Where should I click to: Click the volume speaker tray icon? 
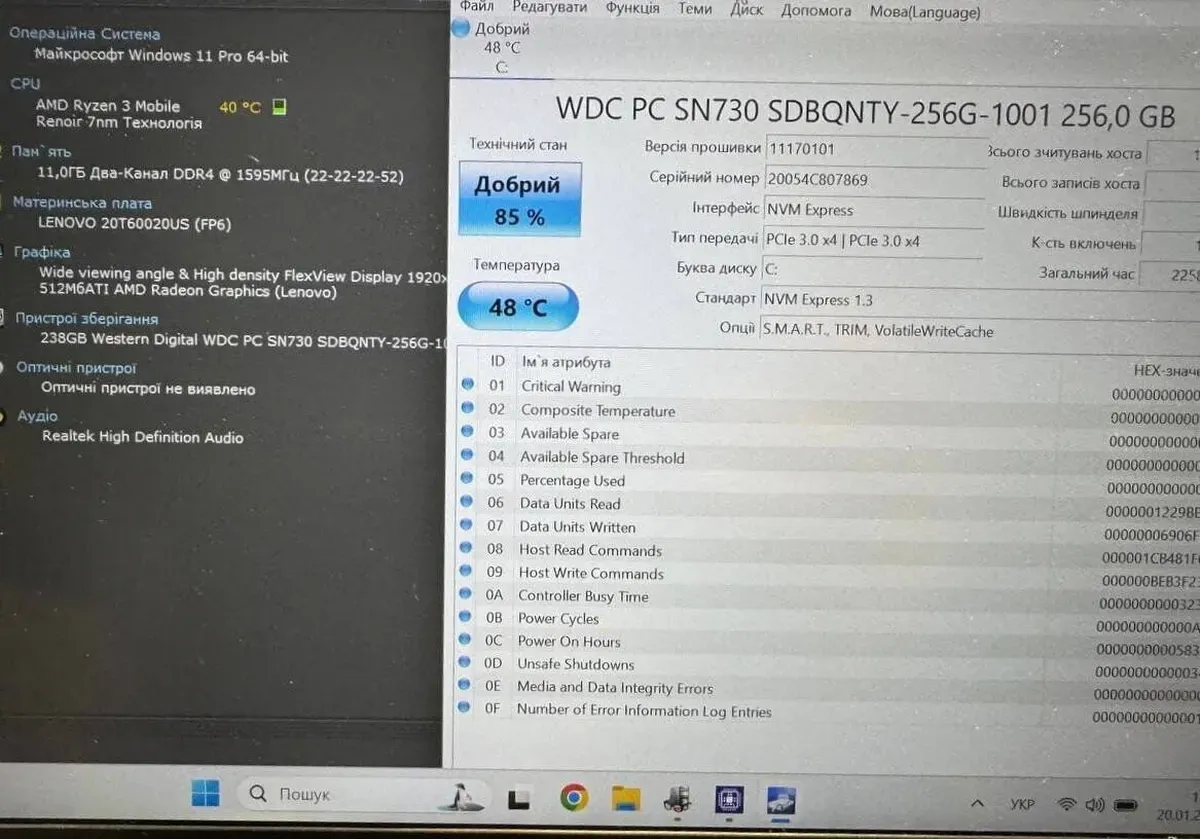point(1096,804)
